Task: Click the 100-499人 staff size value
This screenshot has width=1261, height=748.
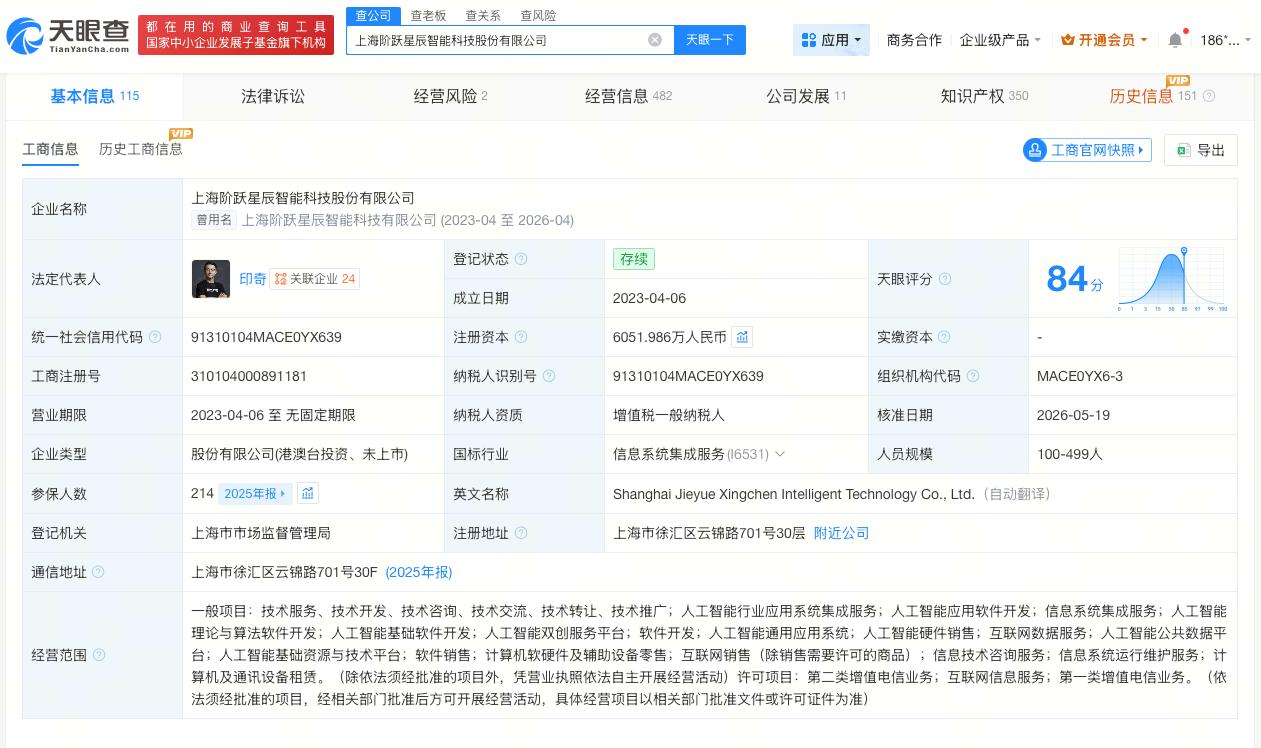Action: (1069, 454)
